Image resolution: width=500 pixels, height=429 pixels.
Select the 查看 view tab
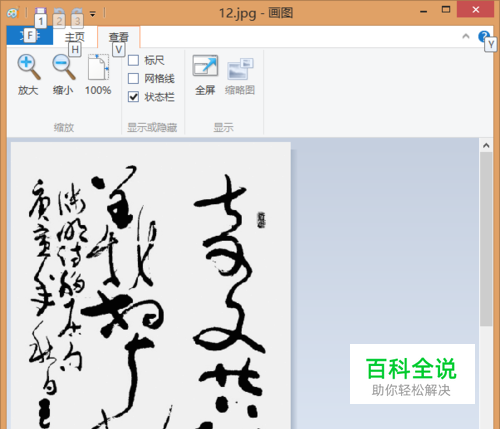coord(119,36)
